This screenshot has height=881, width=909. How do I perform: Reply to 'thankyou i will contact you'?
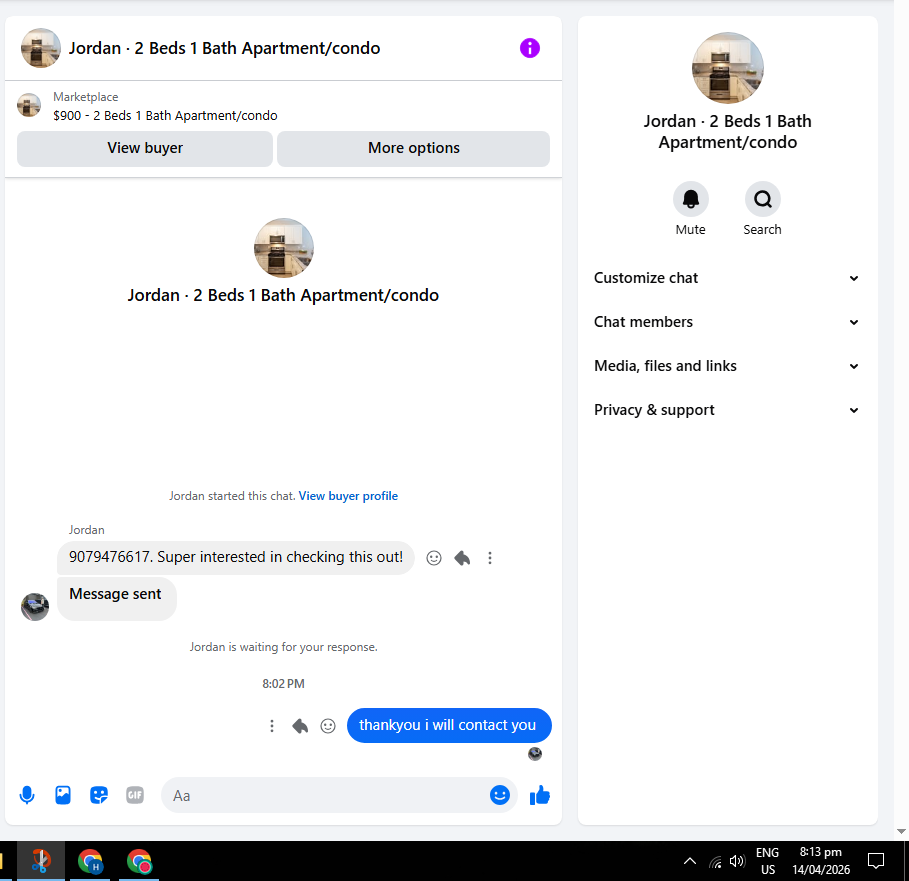tap(300, 726)
